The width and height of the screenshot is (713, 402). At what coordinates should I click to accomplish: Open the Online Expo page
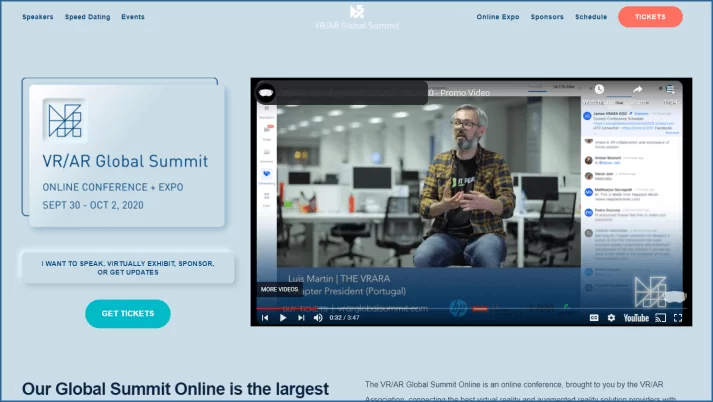[x=498, y=17]
